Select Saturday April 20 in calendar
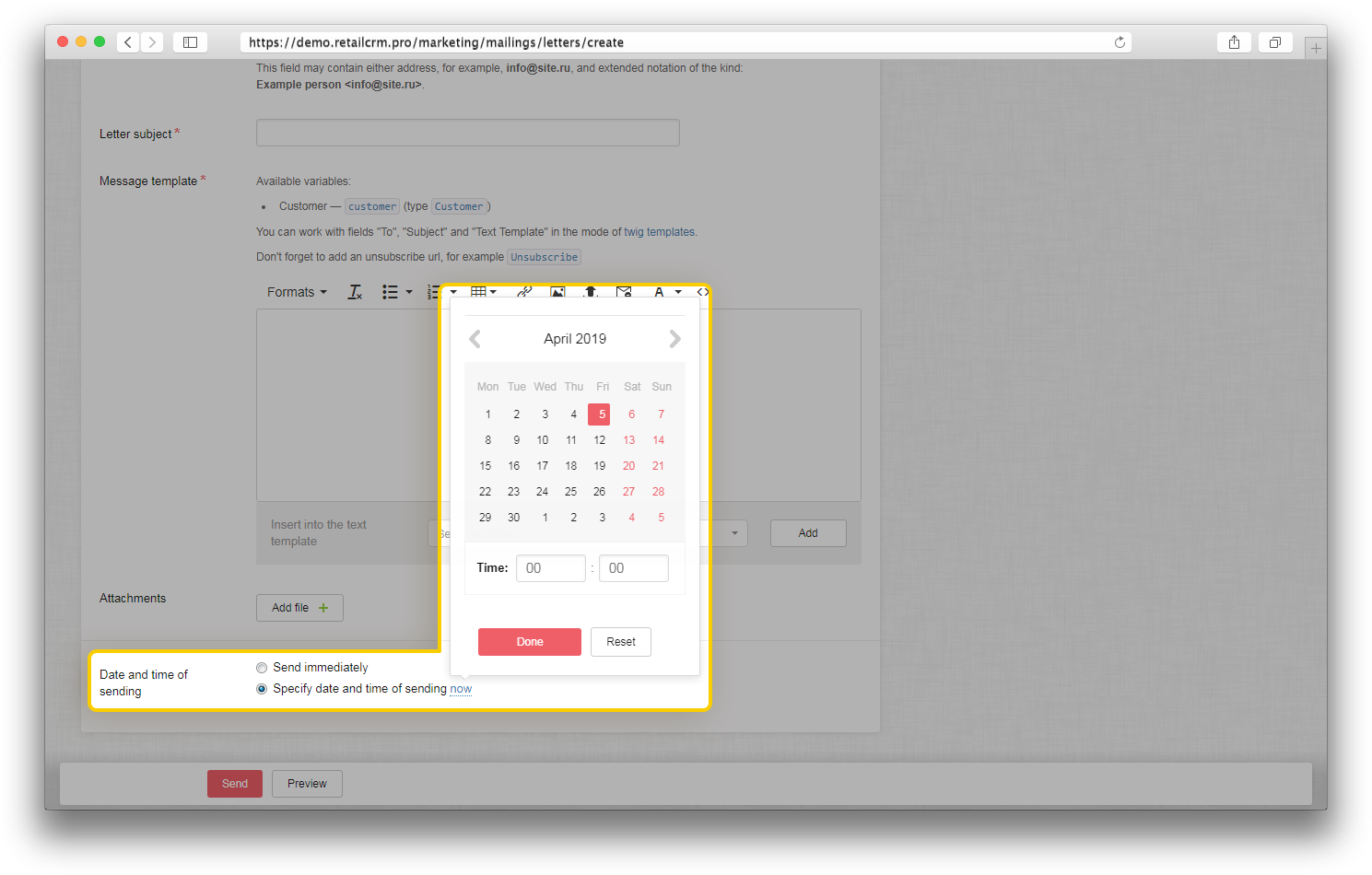Screen dimensions: 1372x875 point(629,466)
